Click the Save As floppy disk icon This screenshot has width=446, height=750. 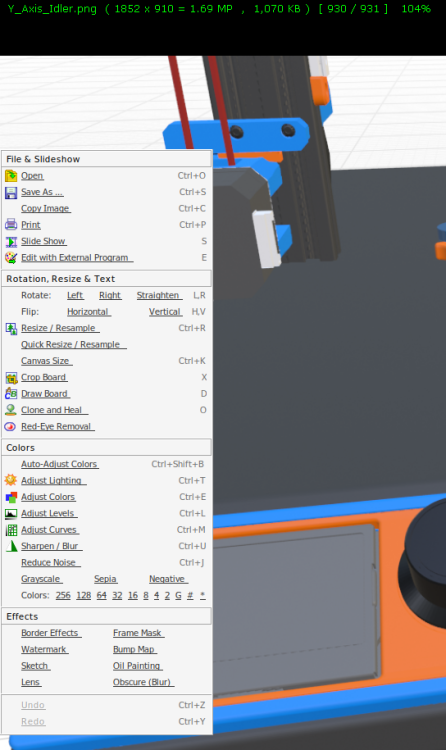11,192
